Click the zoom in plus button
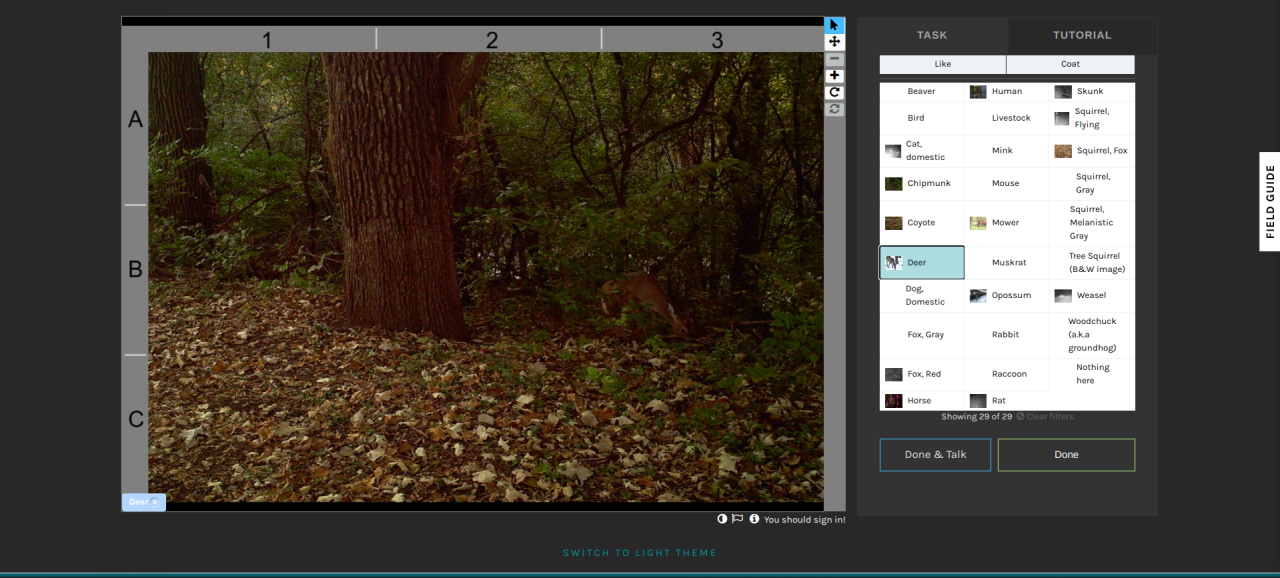1280x578 pixels. click(834, 76)
